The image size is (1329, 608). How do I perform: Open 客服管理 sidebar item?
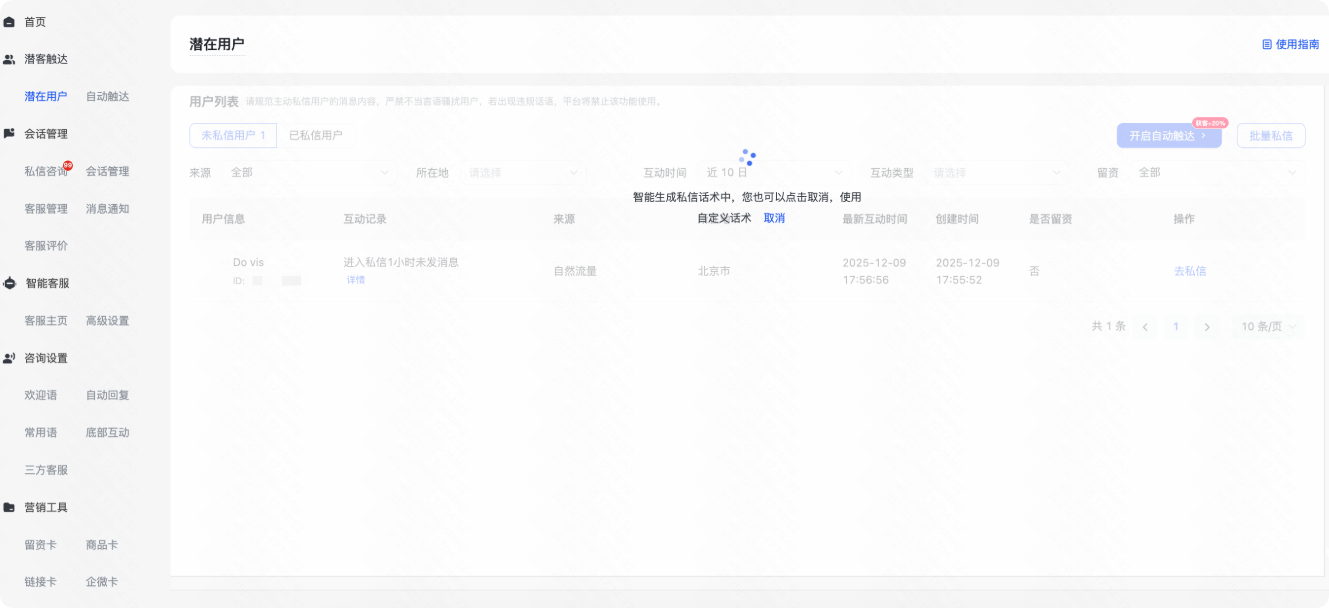[x=46, y=209]
